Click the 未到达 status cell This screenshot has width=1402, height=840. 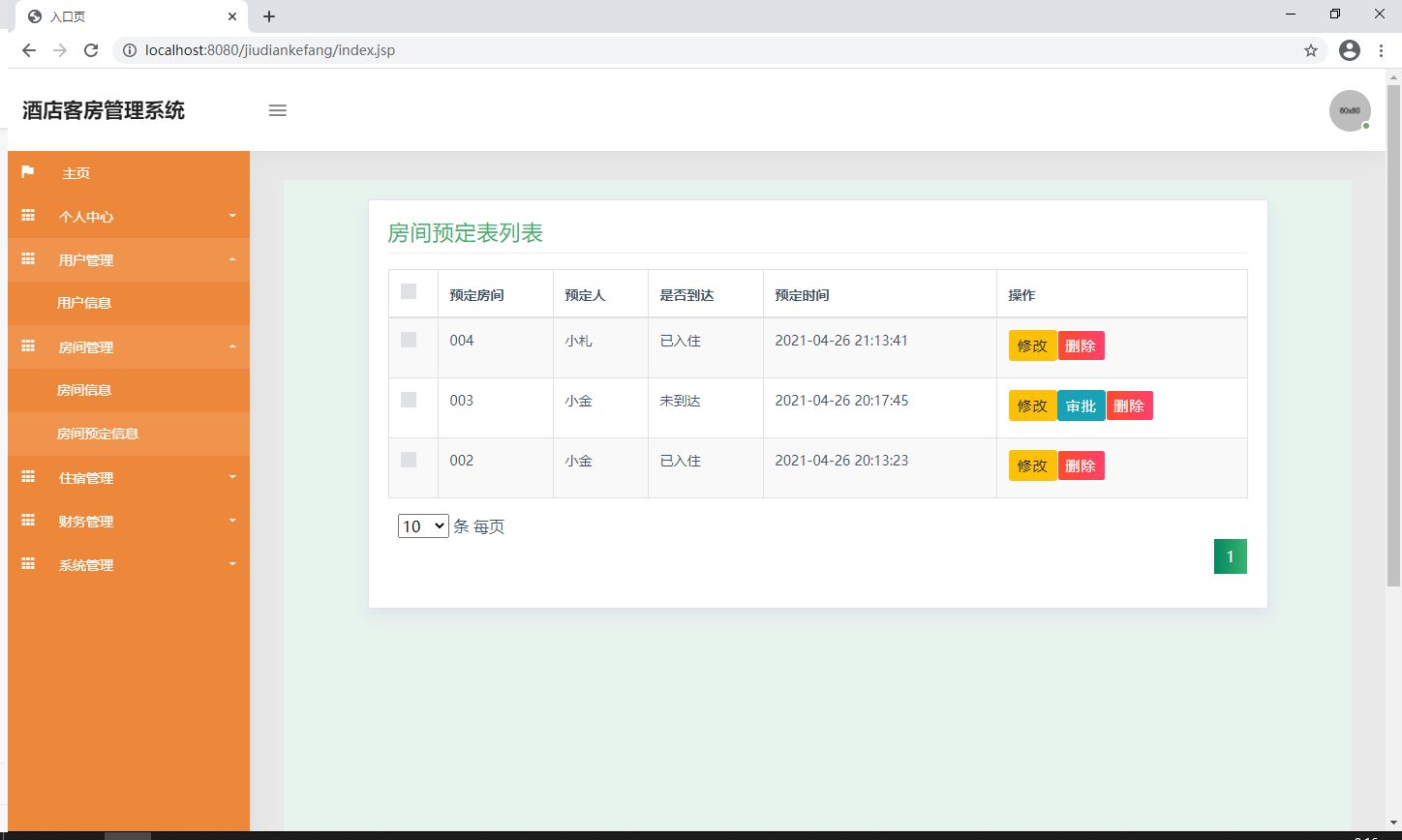(x=680, y=401)
